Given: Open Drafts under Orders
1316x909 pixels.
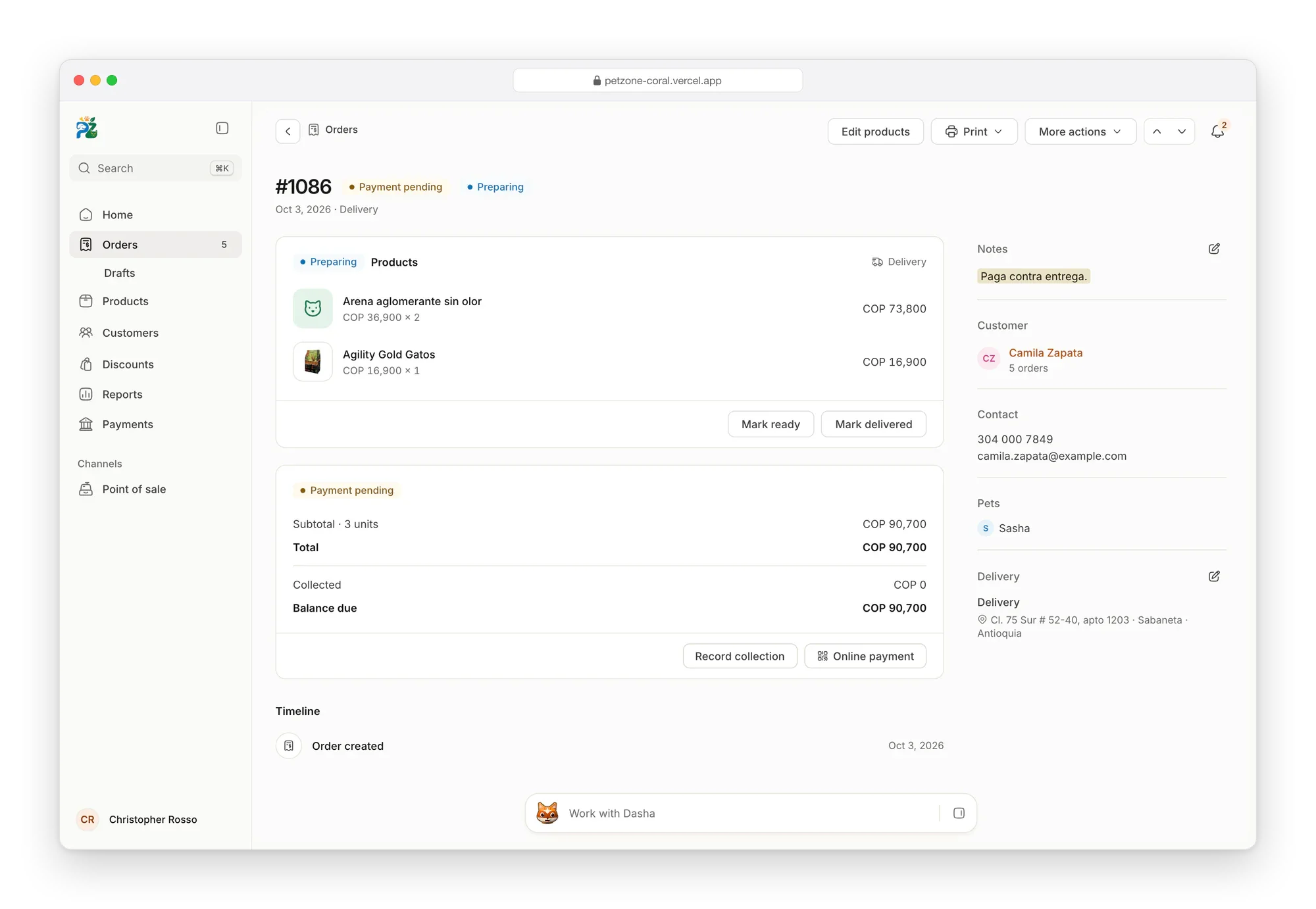Looking at the screenshot, I should 120,273.
